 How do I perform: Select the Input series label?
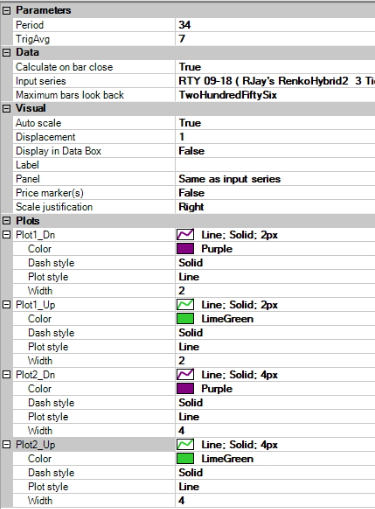pos(41,81)
